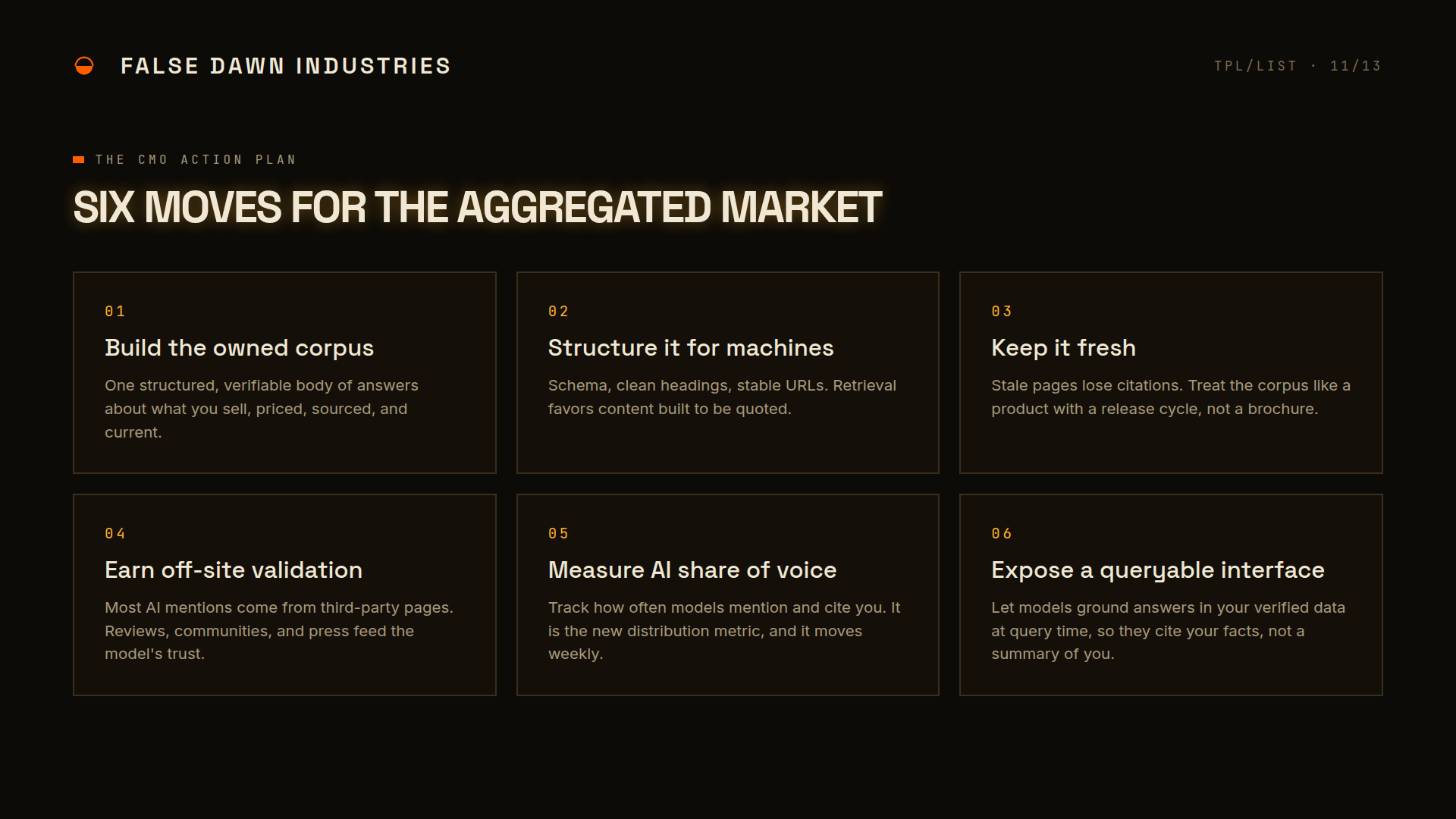The height and width of the screenshot is (819, 1456).
Task: Select the 05 number label
Action: (x=558, y=533)
